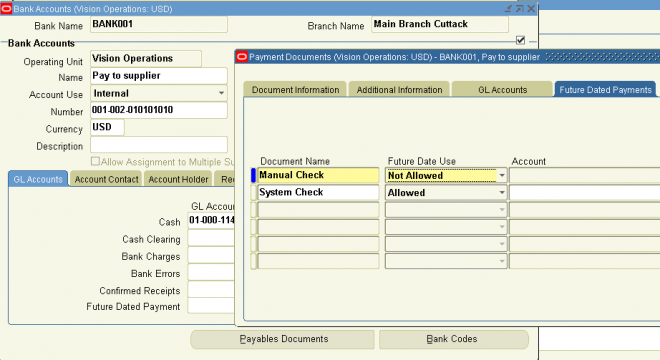This screenshot has width=660, height=360.
Task: Switch to the Document Information tab
Action: coord(295,90)
